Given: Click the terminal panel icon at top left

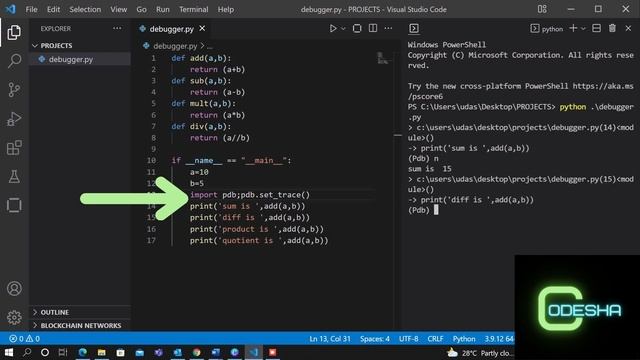Looking at the screenshot, I should coord(413,28).
